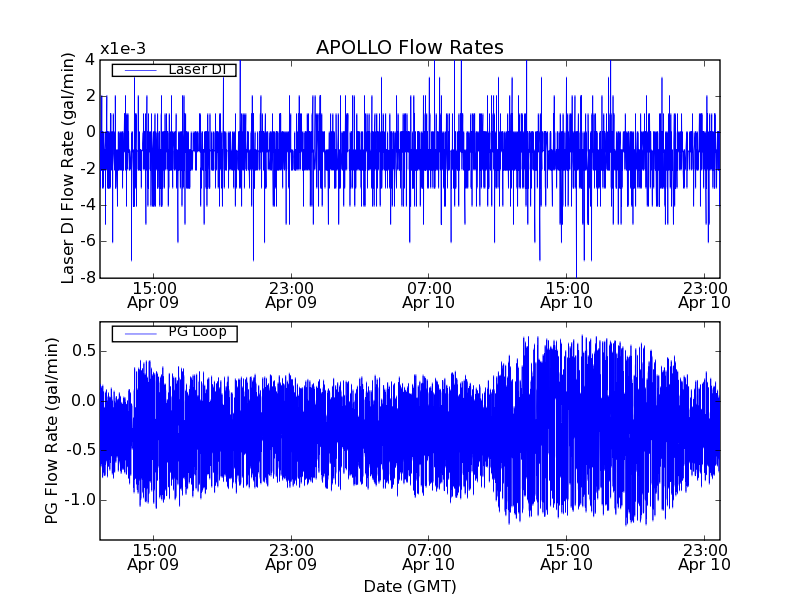Click the '2' tick on the Laser DI y-axis
Screen dimensions: 800x600
pos(90,96)
